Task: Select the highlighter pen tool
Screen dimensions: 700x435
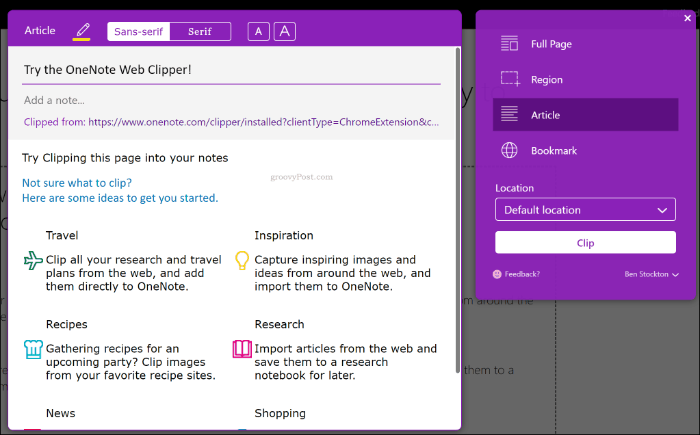Action: (82, 31)
